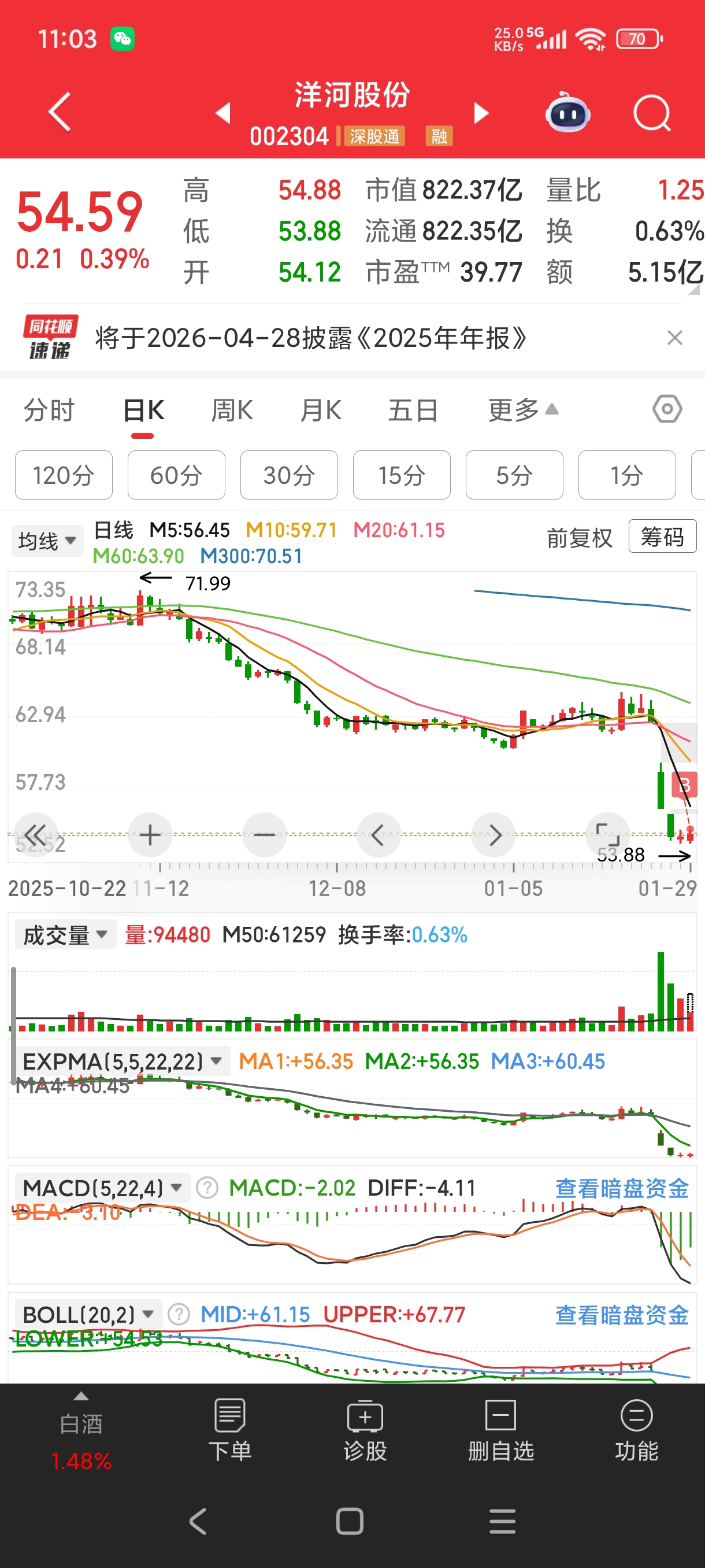Open chart settings hexagon icon

pos(667,409)
